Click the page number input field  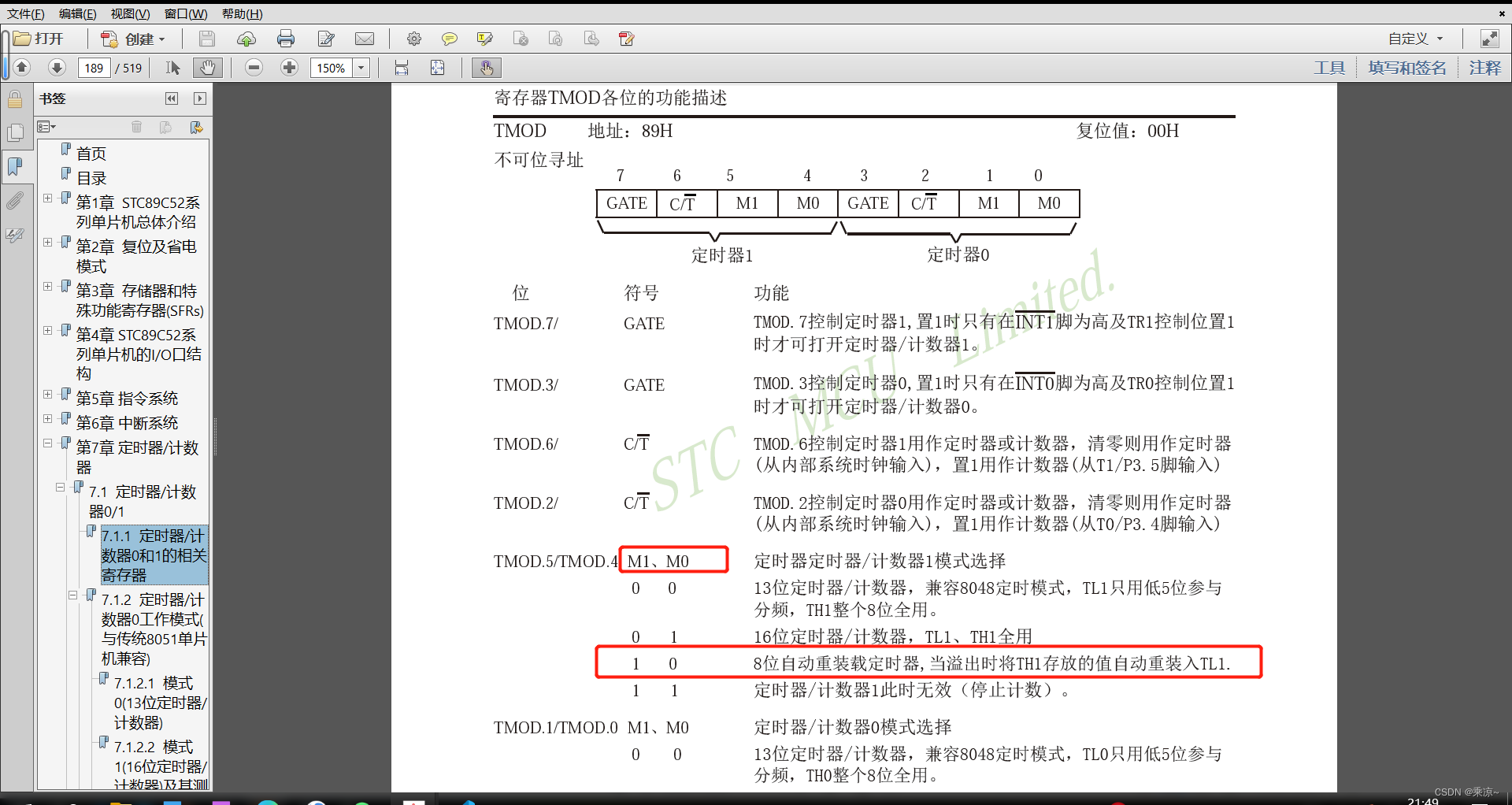click(x=94, y=68)
